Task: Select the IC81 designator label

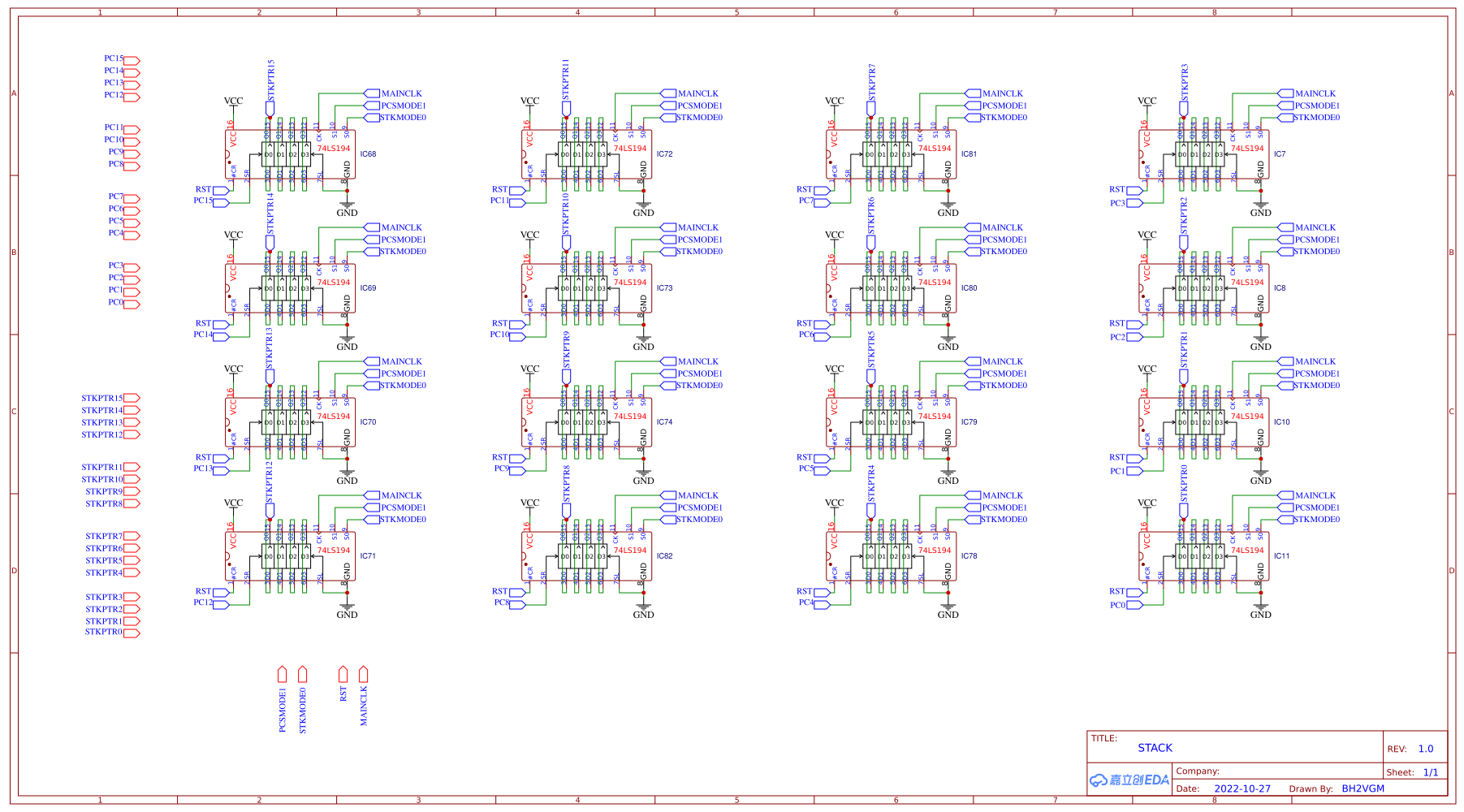Action: [x=969, y=154]
